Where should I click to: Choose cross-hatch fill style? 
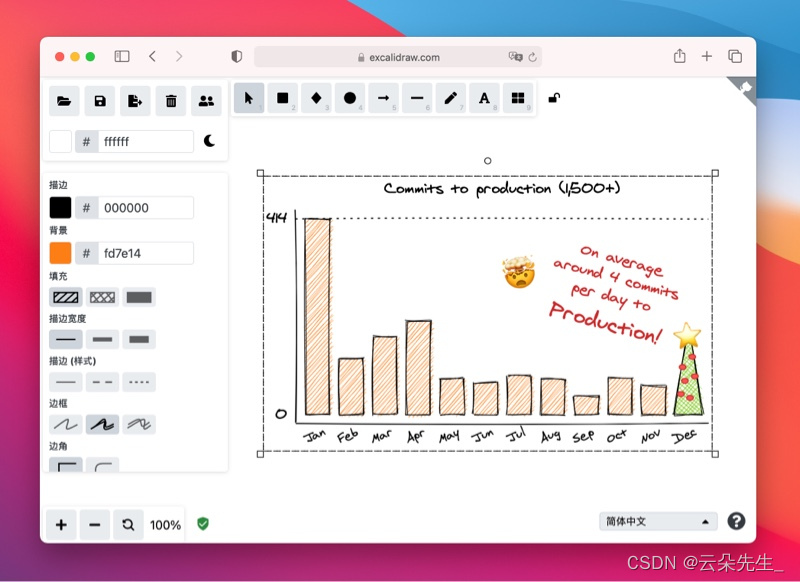[x=103, y=297]
